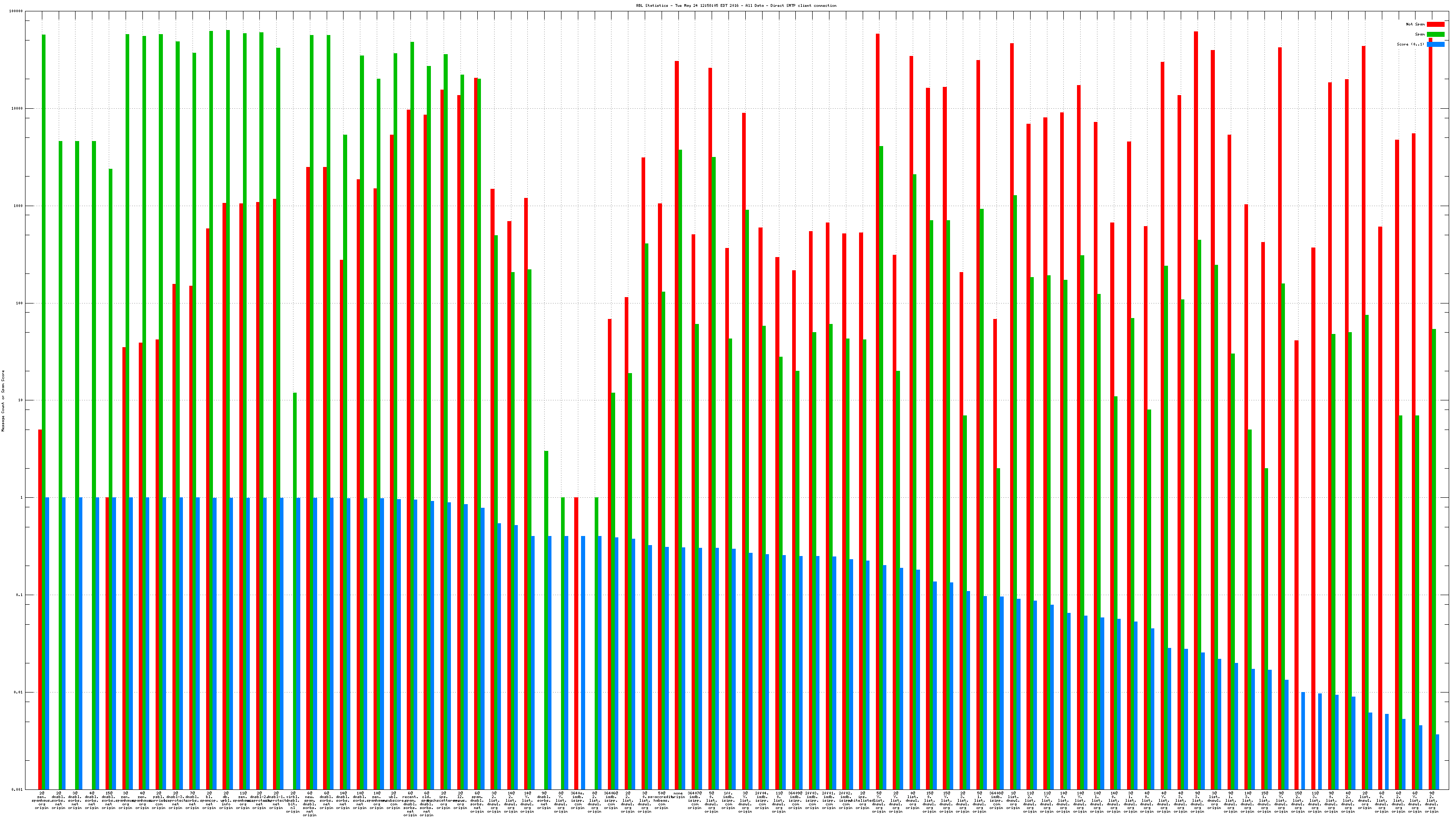Click the first '2@ zen.spamhaus.org origin' x-axis label
The image size is (1456, 819).
point(42,800)
